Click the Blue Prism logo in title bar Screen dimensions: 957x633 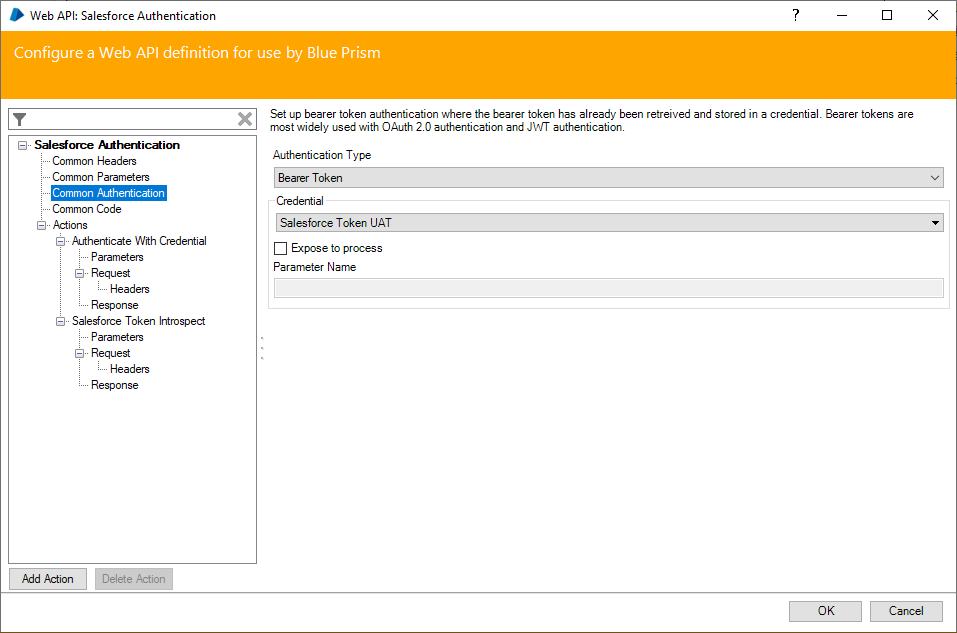[x=17, y=16]
